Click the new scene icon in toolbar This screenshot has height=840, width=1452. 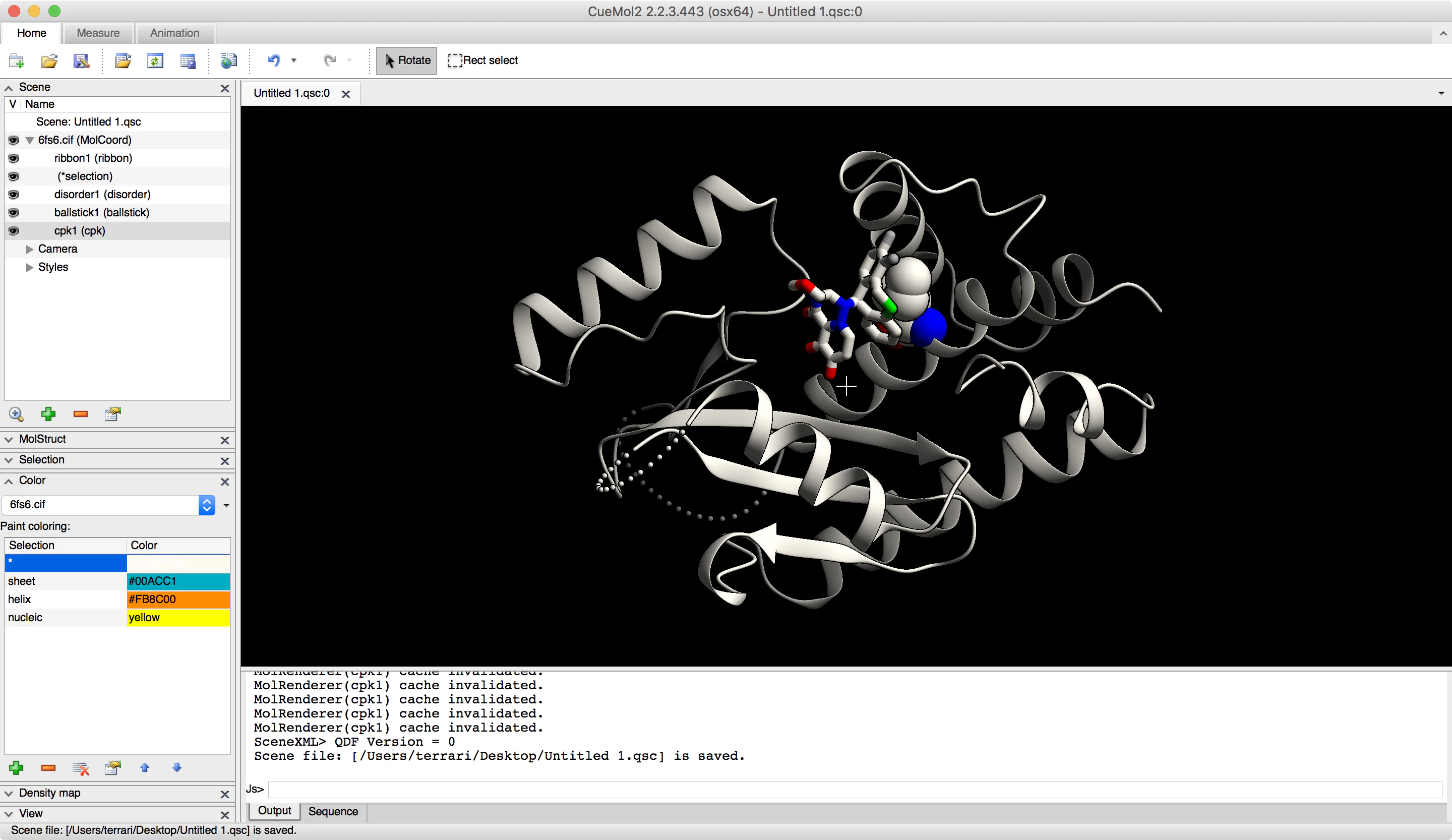[x=16, y=61]
